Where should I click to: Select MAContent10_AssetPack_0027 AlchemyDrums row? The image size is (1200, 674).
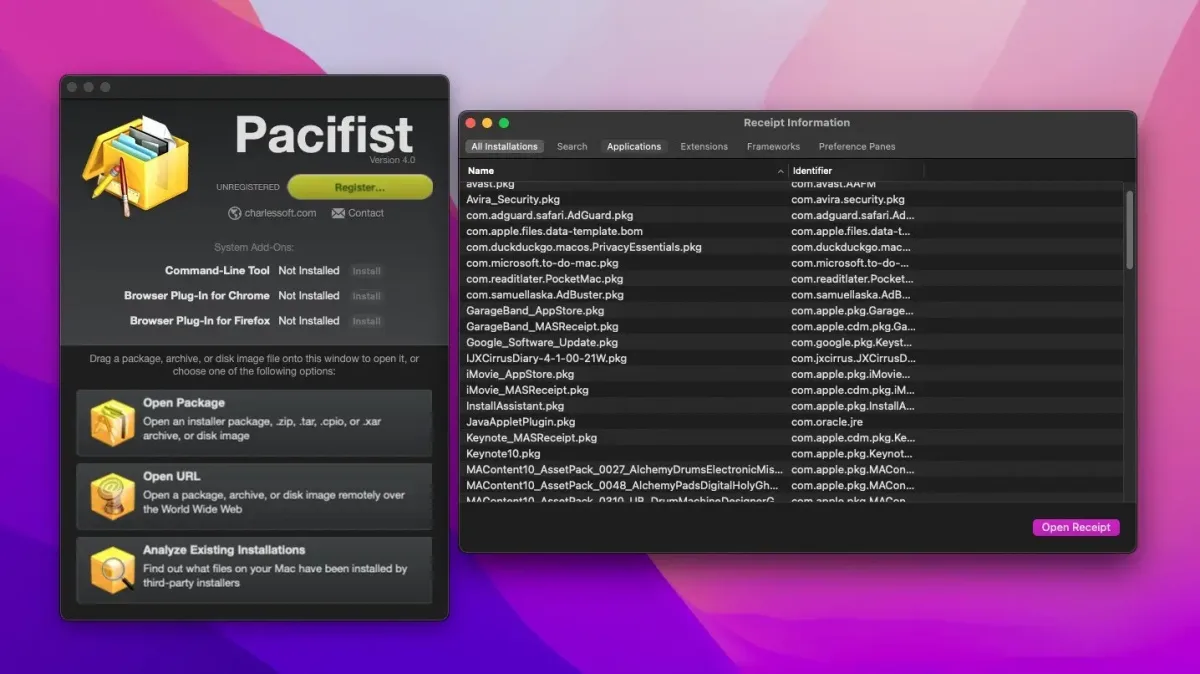pyautogui.click(x=792, y=470)
